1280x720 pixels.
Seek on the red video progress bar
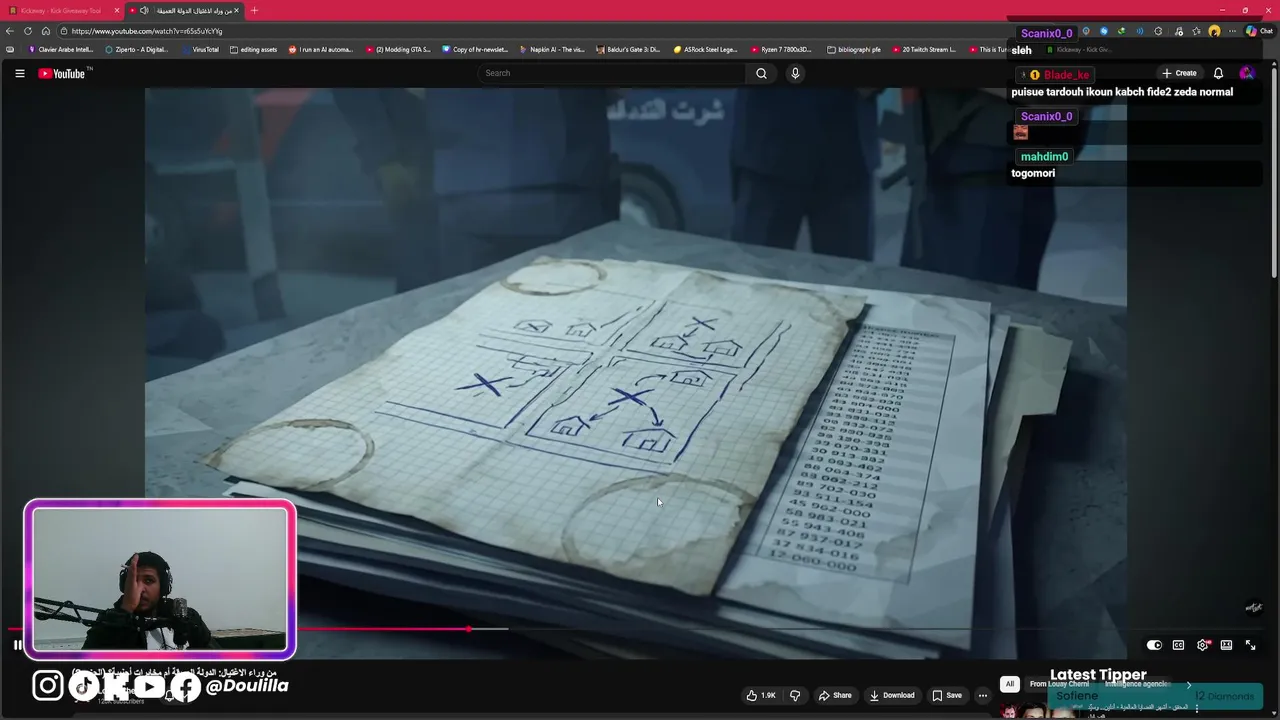pos(636,629)
